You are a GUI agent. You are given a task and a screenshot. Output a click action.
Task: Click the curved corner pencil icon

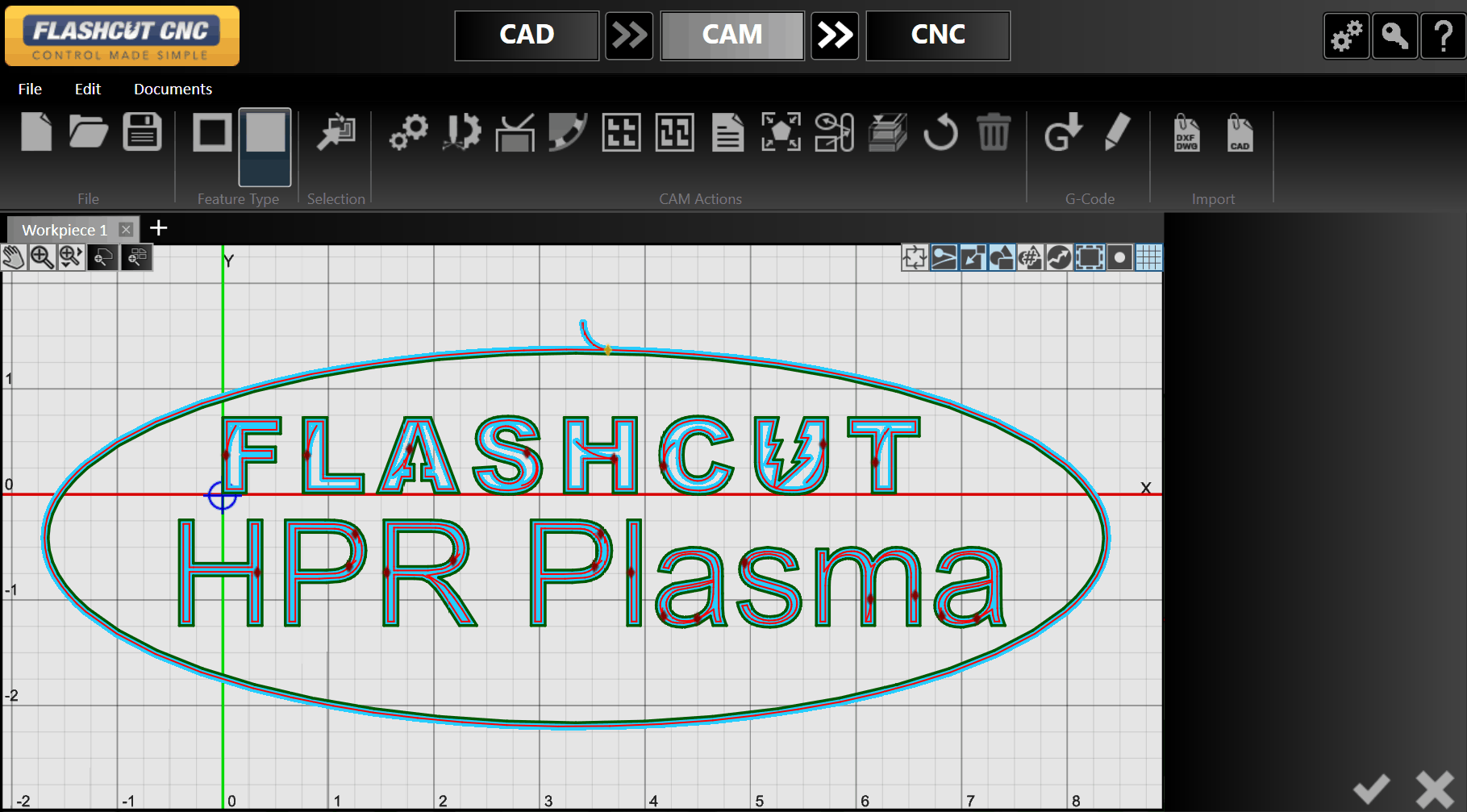(568, 132)
